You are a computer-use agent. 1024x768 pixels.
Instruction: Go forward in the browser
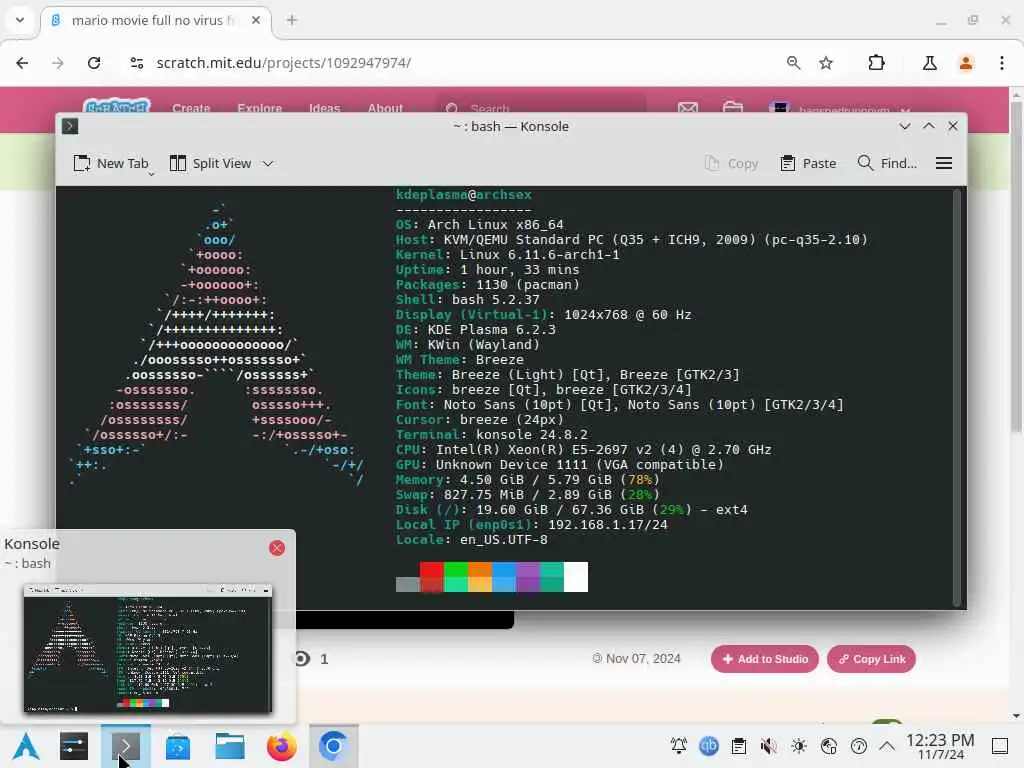[58, 63]
